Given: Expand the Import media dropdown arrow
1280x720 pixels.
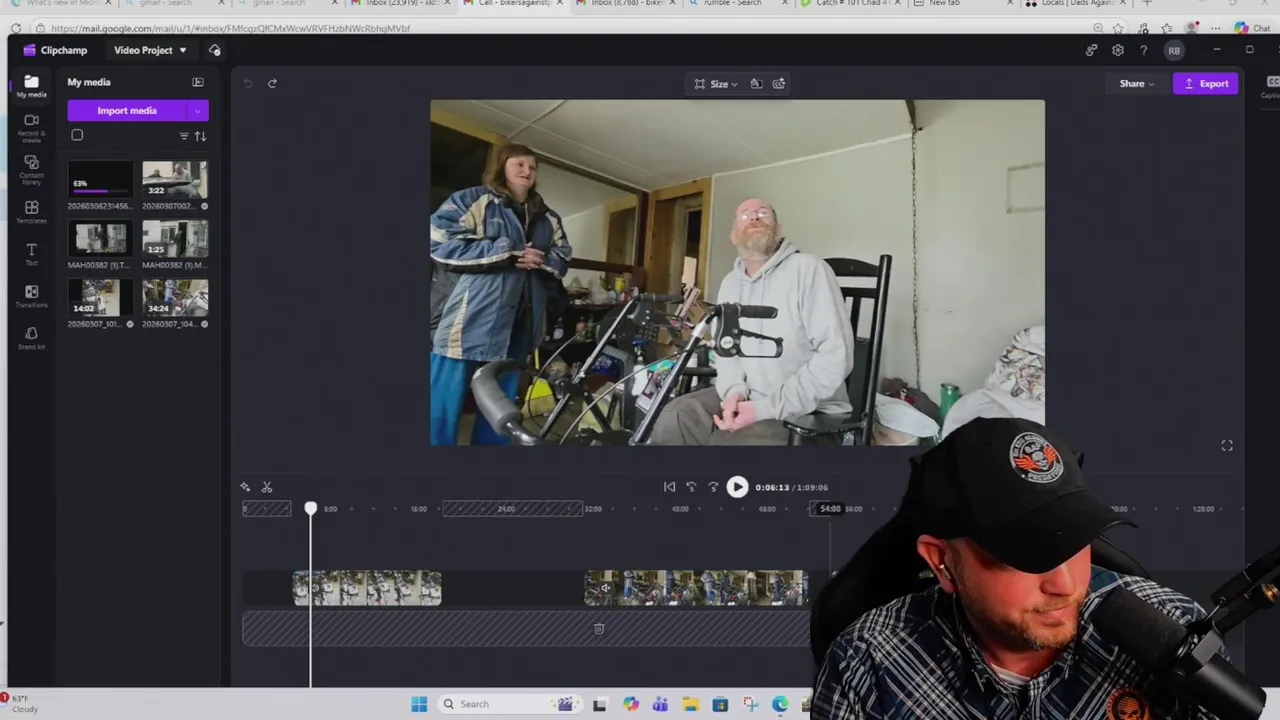Looking at the screenshot, I should pos(198,111).
